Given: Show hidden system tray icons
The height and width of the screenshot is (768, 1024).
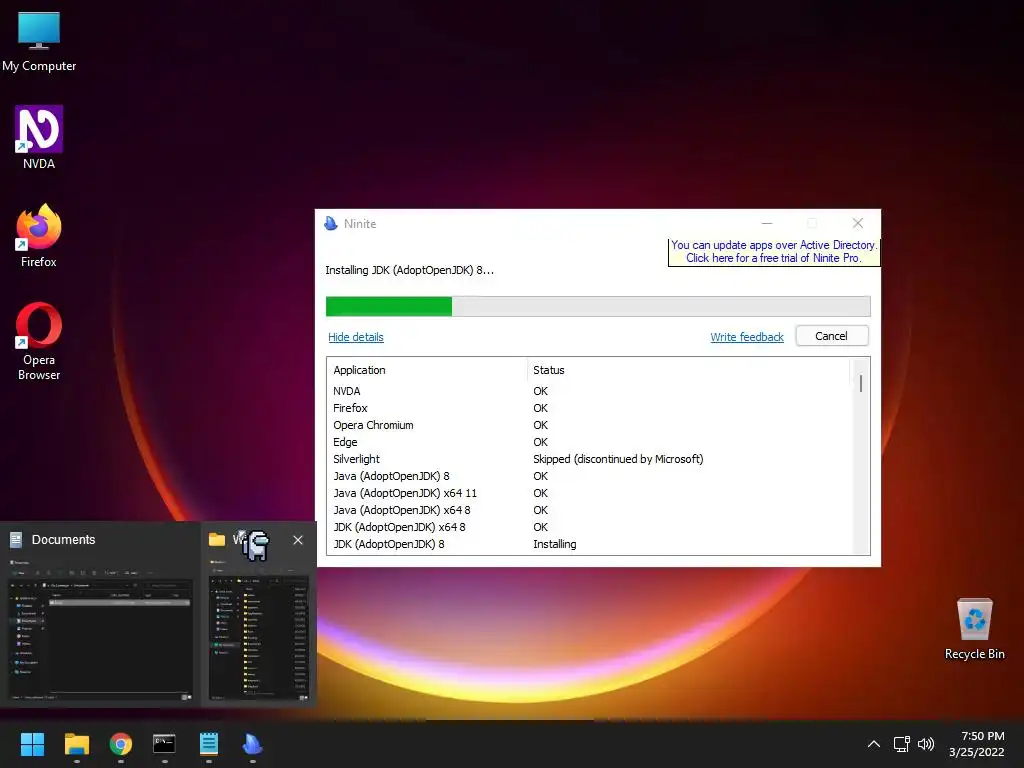Looking at the screenshot, I should pyautogui.click(x=874, y=744).
